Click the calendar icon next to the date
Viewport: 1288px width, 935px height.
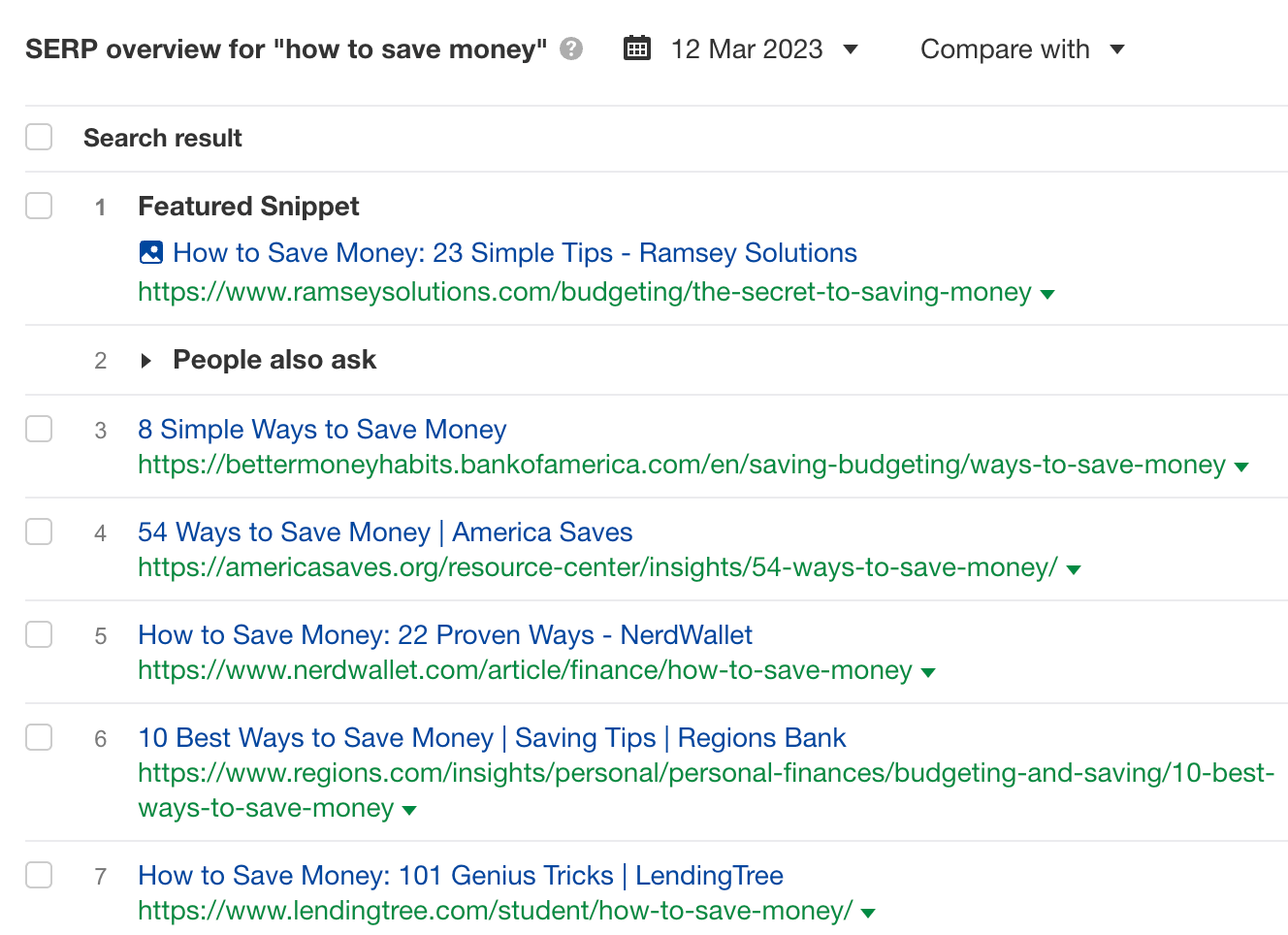pyautogui.click(x=637, y=48)
